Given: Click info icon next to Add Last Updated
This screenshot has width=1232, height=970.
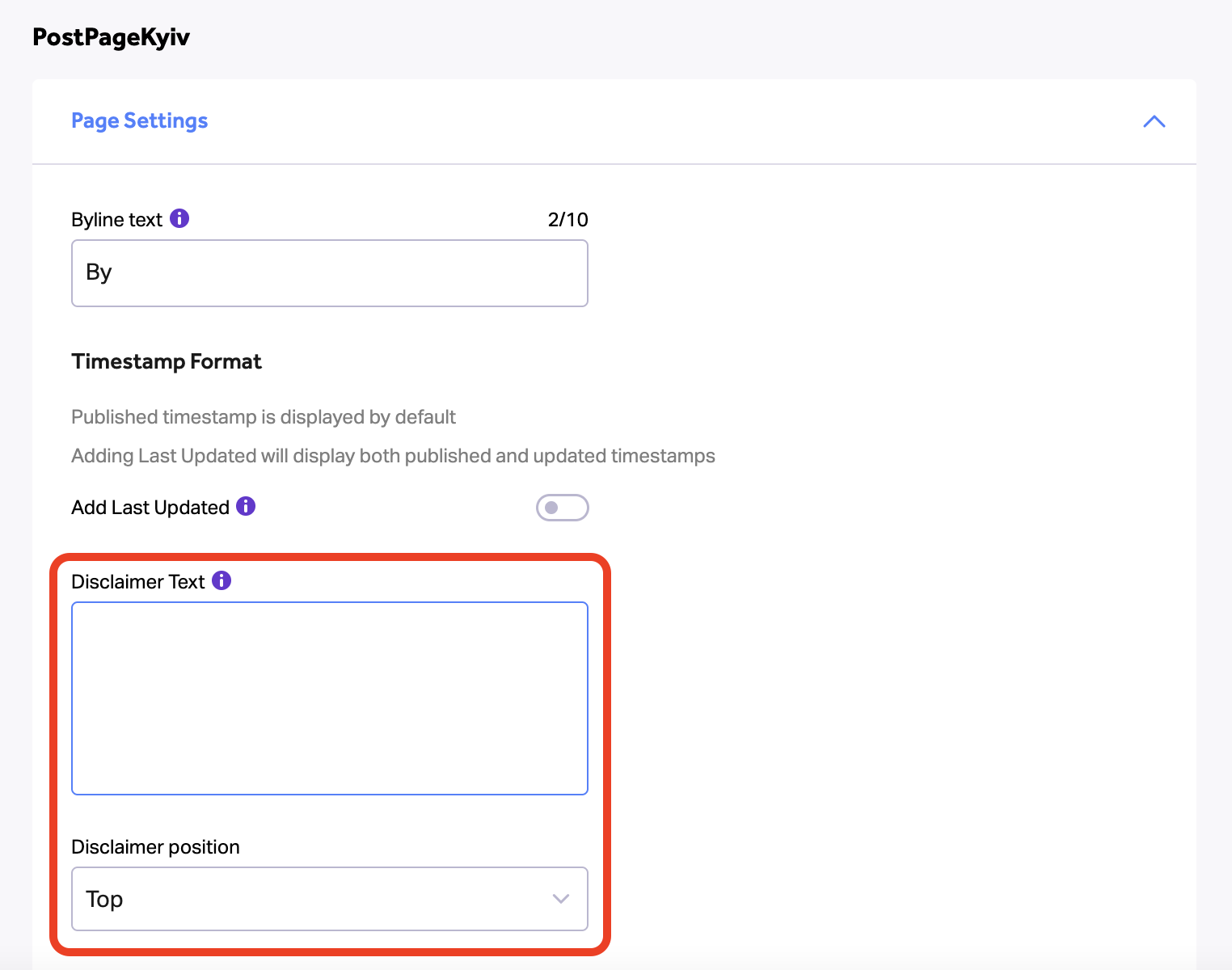Looking at the screenshot, I should pos(246,506).
